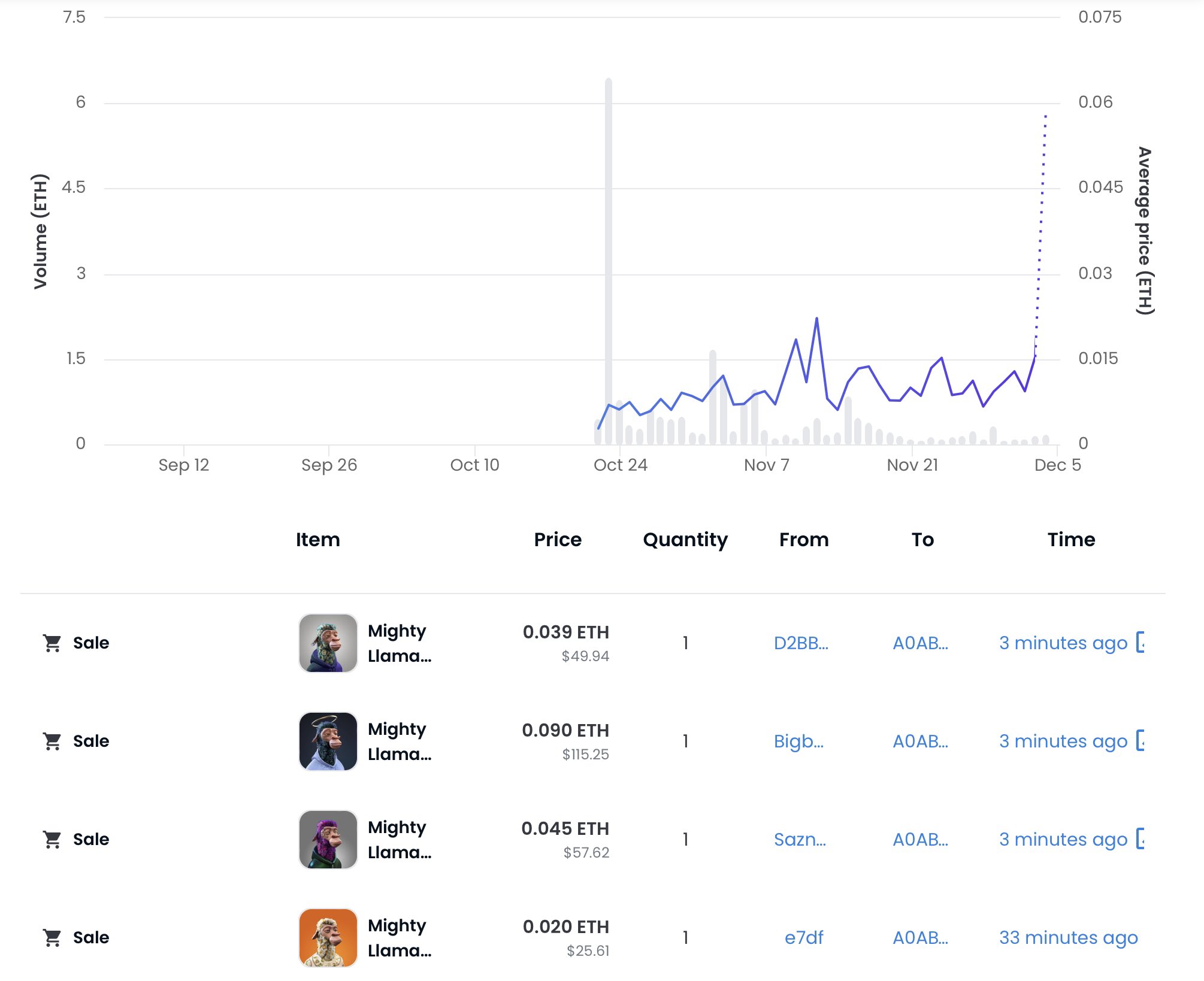Click seller Bigb profile link
The height and width of the screenshot is (981, 1204).
798,741
